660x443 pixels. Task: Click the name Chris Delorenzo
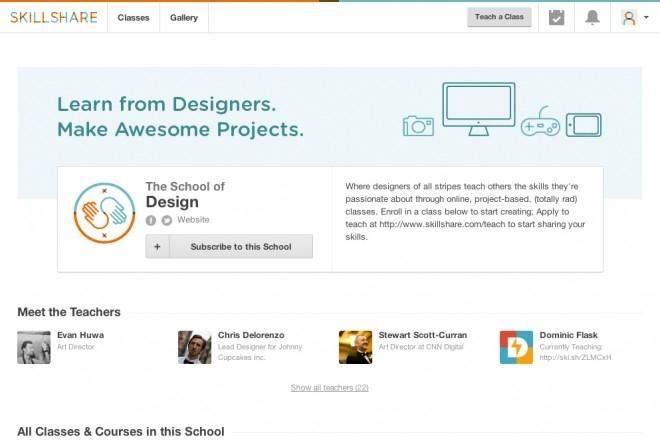point(251,335)
